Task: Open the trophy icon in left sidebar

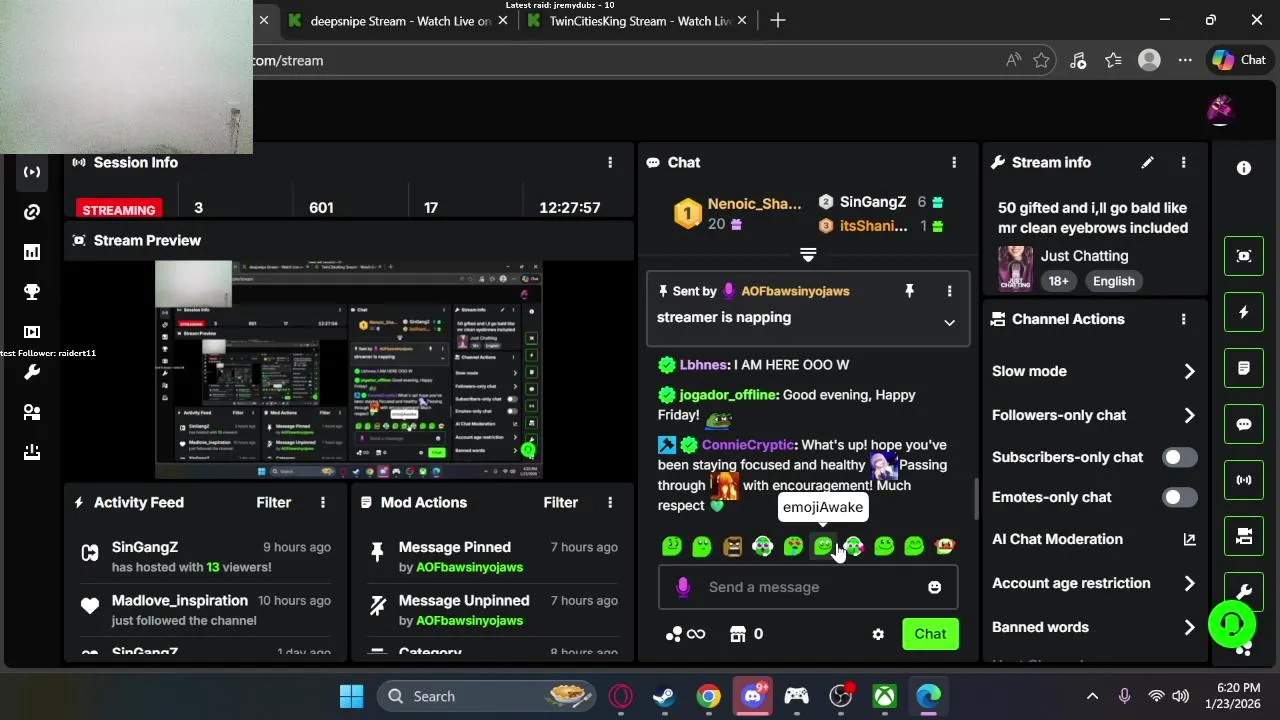Action: pos(32,292)
